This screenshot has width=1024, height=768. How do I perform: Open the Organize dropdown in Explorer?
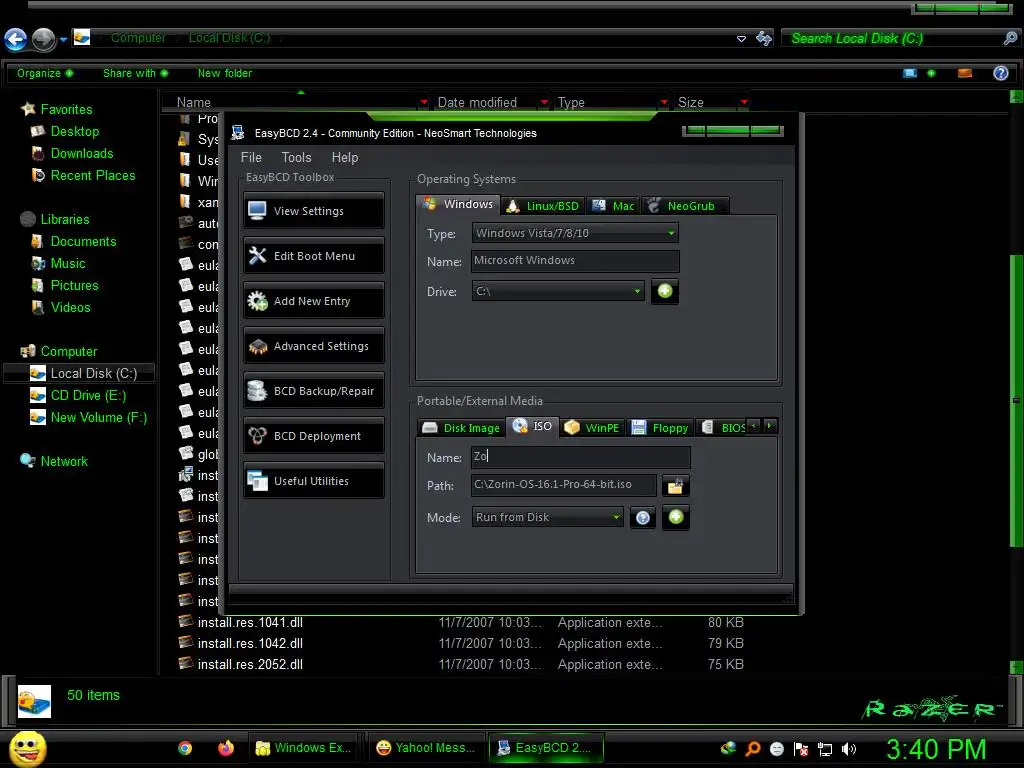click(45, 73)
